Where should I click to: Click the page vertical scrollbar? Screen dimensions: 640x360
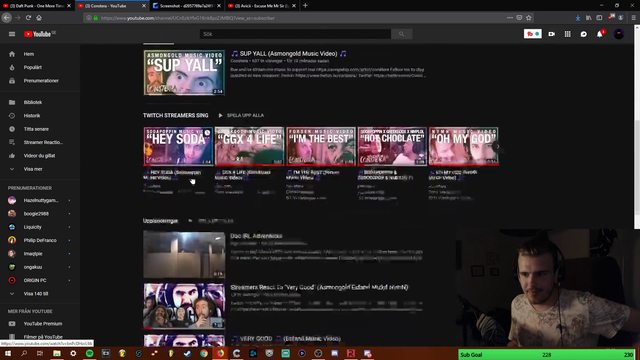[637, 127]
